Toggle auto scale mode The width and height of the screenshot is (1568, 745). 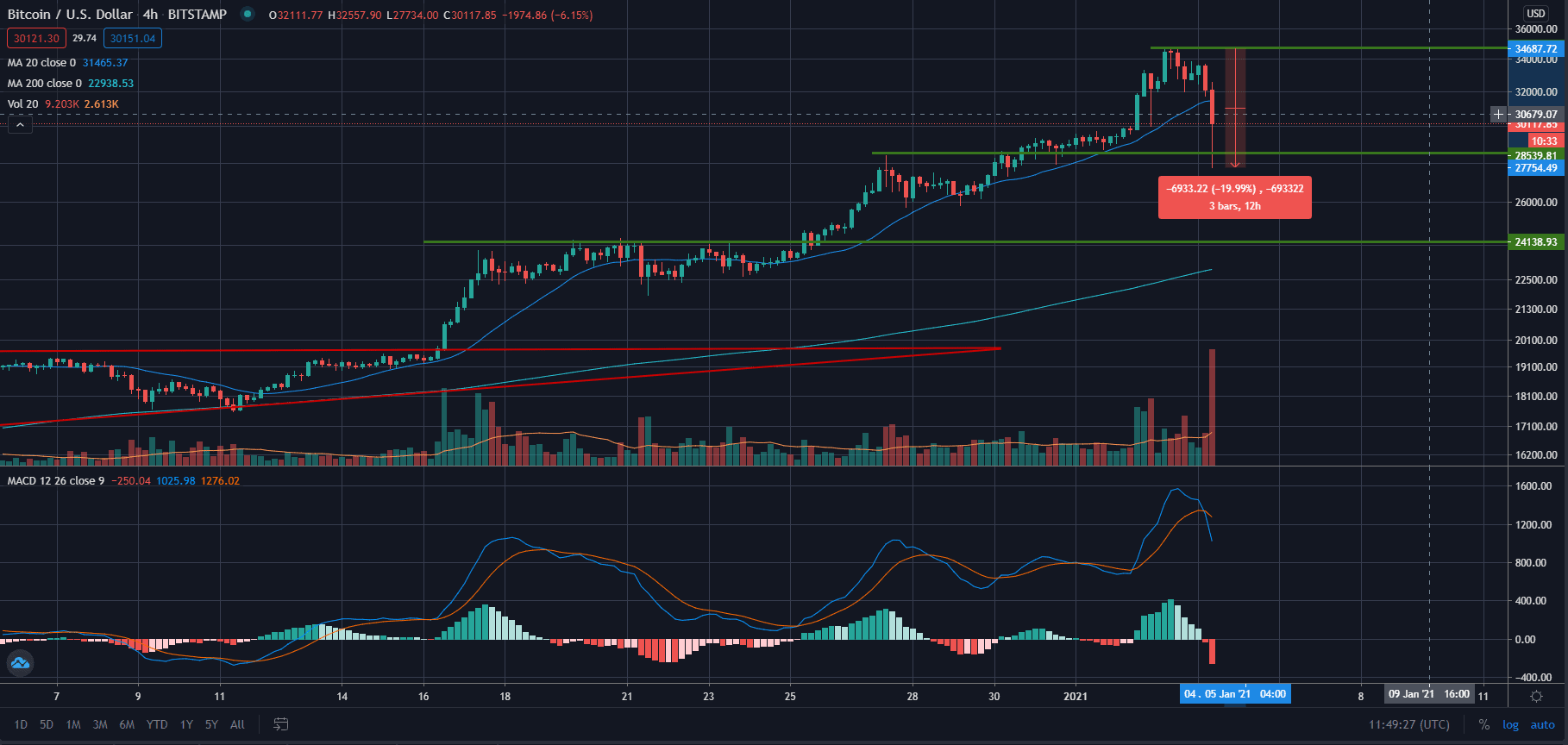(x=1542, y=724)
